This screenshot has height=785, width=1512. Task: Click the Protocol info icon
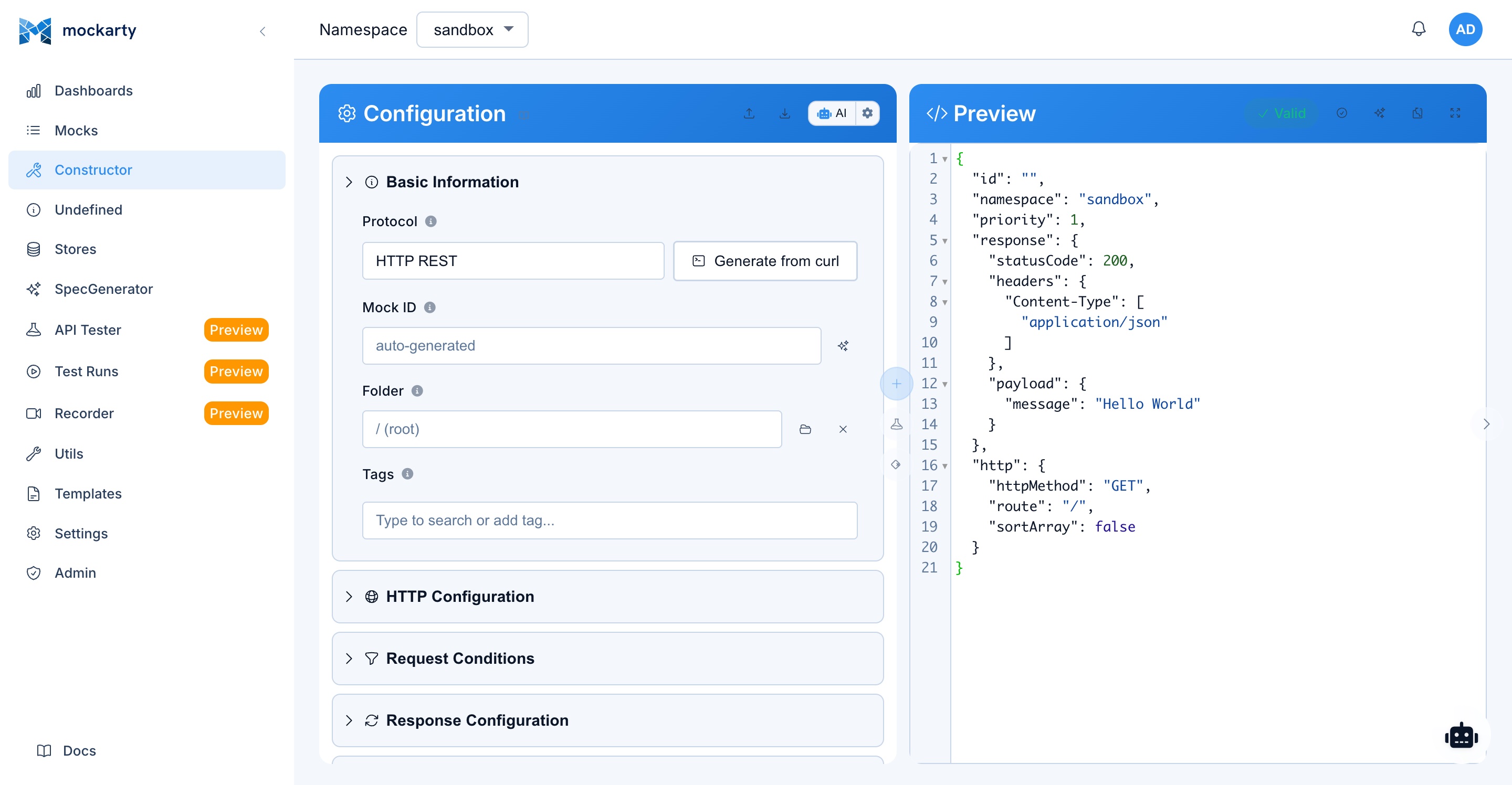click(x=431, y=221)
